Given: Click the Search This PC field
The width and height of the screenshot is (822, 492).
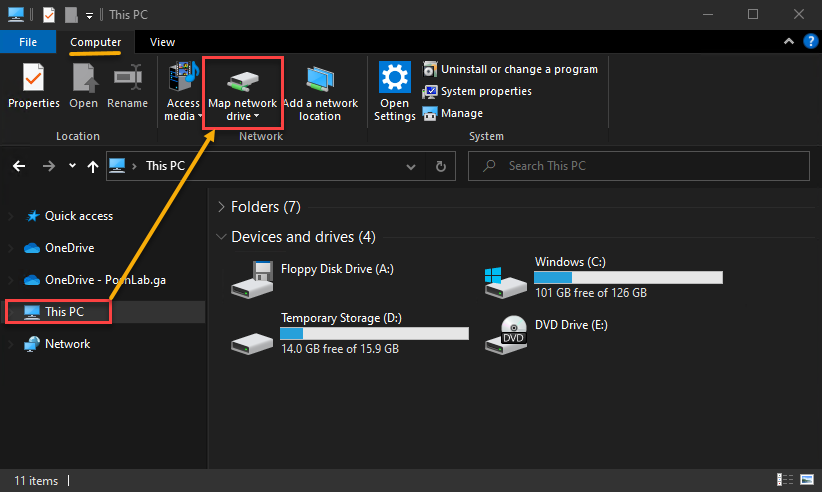Looking at the screenshot, I should click(x=639, y=166).
